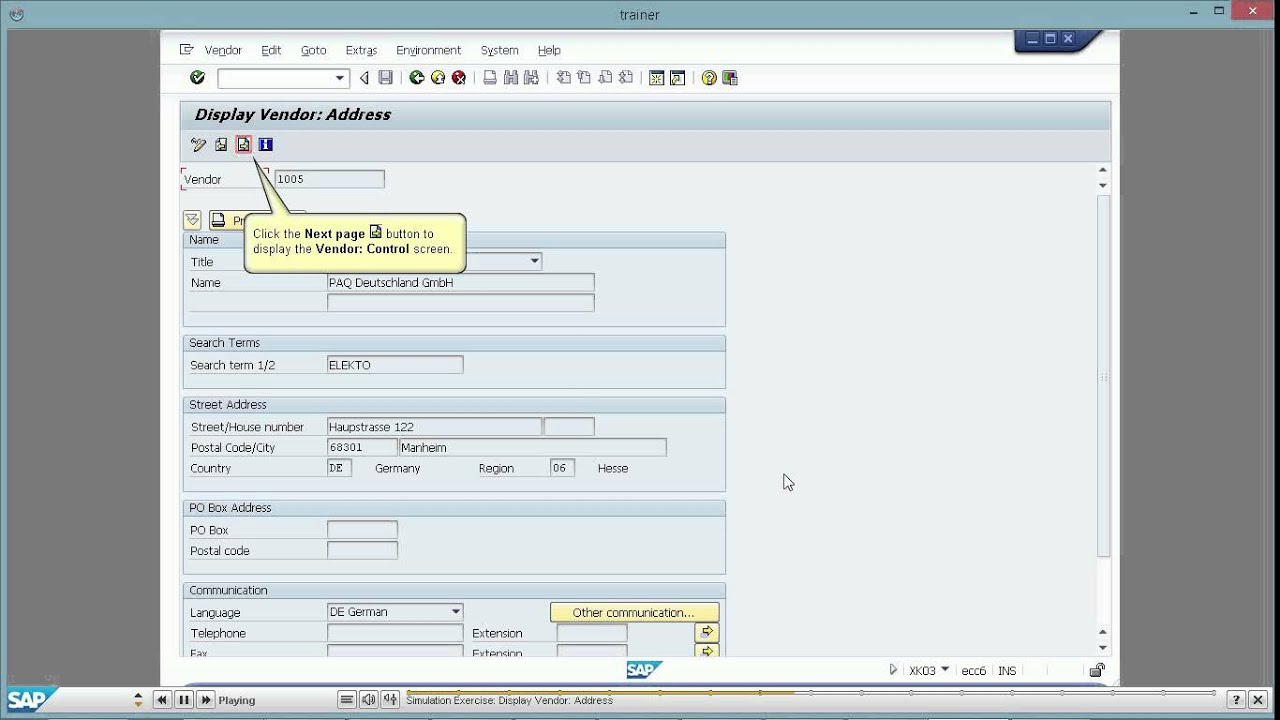Click the green Enter checkmark icon
The height and width of the screenshot is (720, 1280).
click(197, 77)
